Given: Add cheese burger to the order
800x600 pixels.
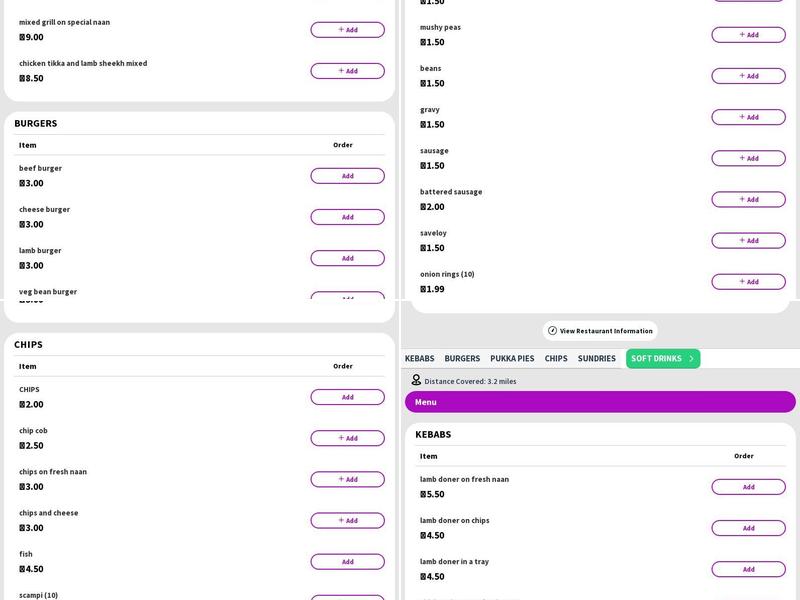Looking at the screenshot, I should coord(347,217).
